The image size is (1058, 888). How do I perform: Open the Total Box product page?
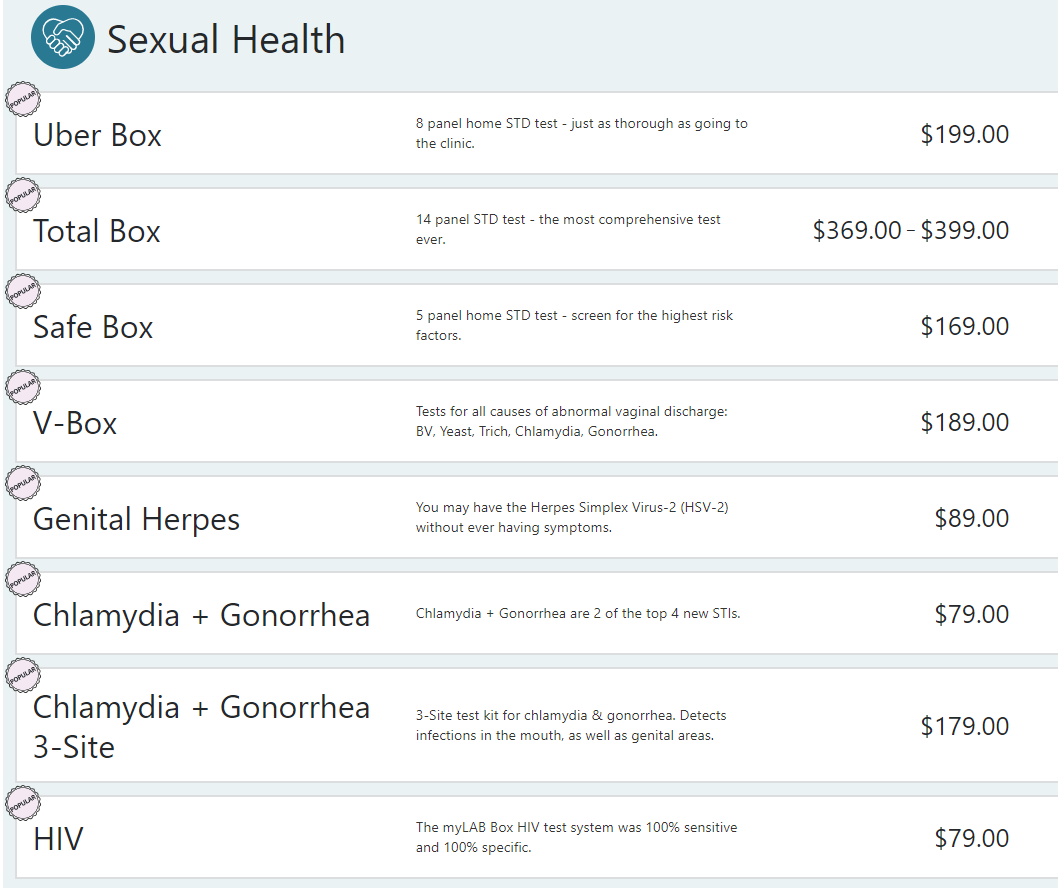click(96, 231)
